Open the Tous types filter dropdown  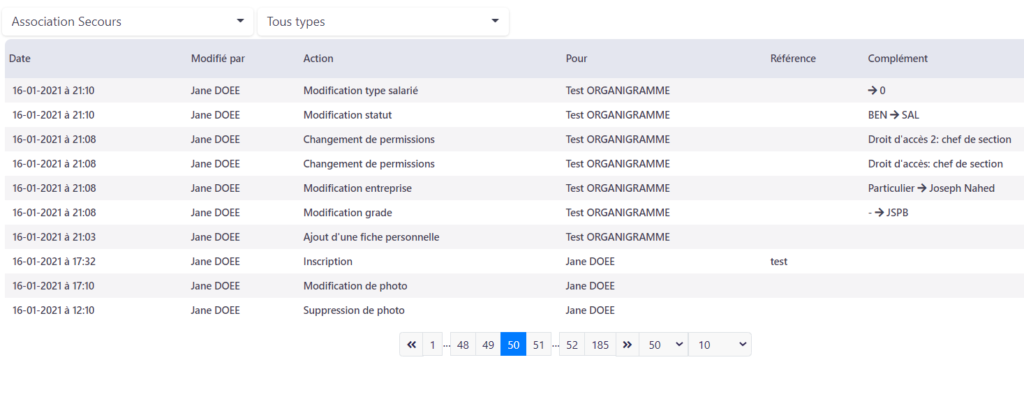click(x=383, y=22)
